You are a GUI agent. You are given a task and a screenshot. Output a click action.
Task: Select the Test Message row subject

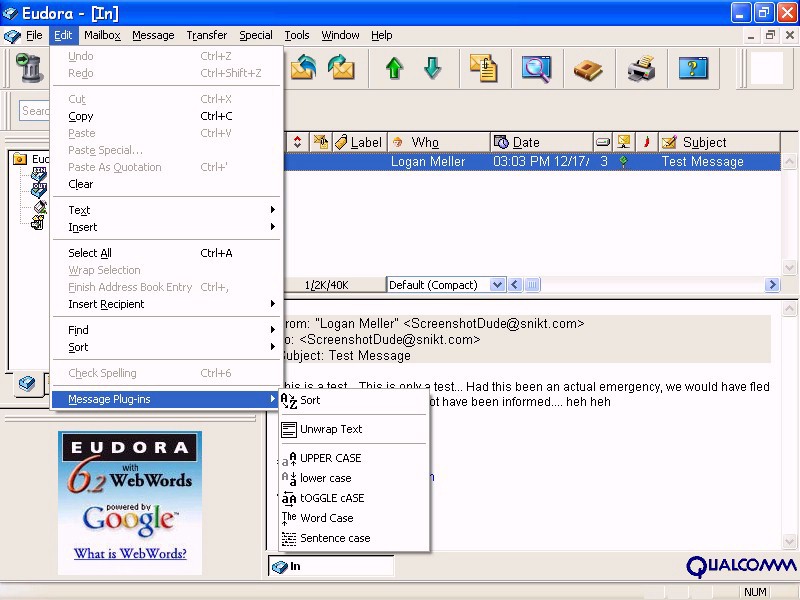(x=703, y=162)
